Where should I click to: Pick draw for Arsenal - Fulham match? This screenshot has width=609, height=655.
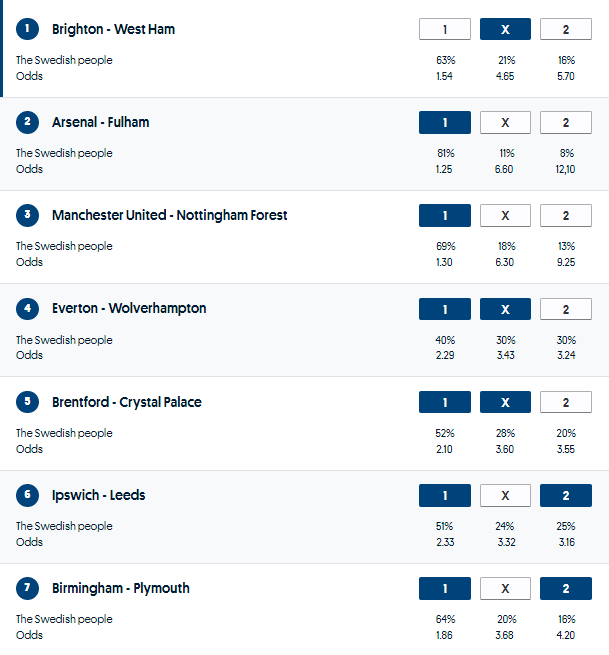505,122
